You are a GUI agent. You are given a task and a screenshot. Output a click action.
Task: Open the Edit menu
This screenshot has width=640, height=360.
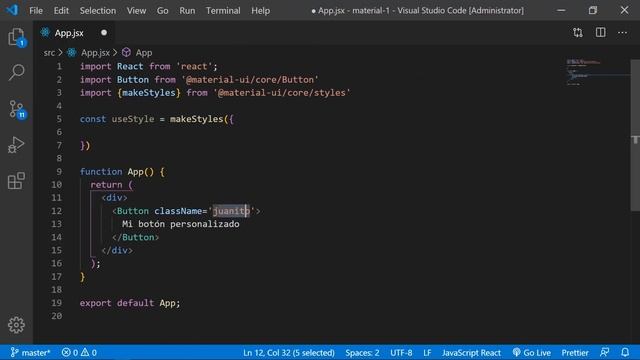(61, 11)
